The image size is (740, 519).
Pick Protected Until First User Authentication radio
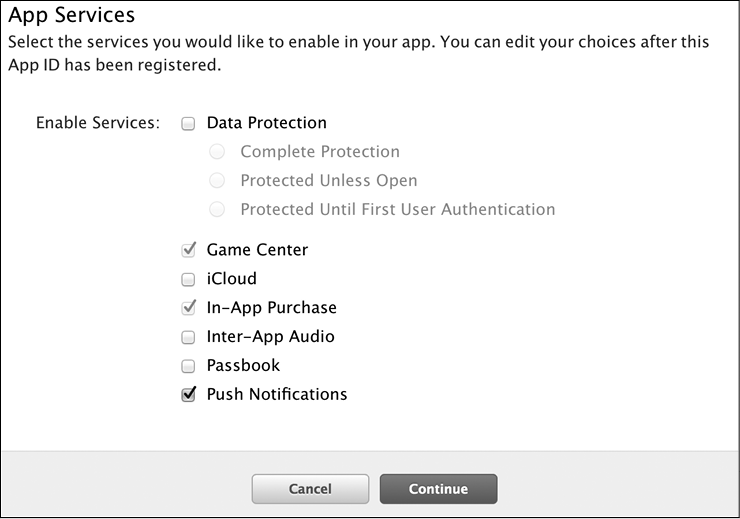pyautogui.click(x=217, y=210)
